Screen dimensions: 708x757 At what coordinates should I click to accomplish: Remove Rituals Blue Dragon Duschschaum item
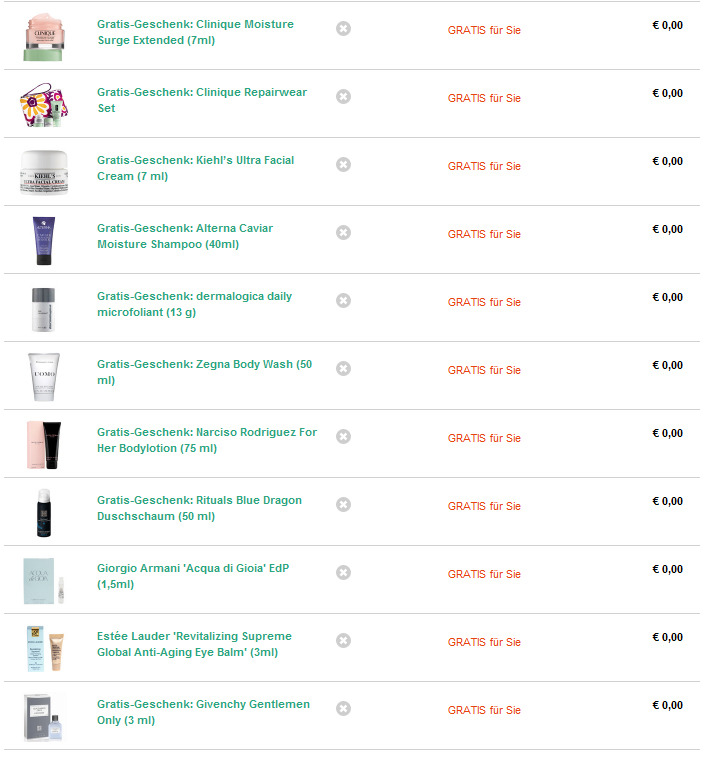pos(343,505)
